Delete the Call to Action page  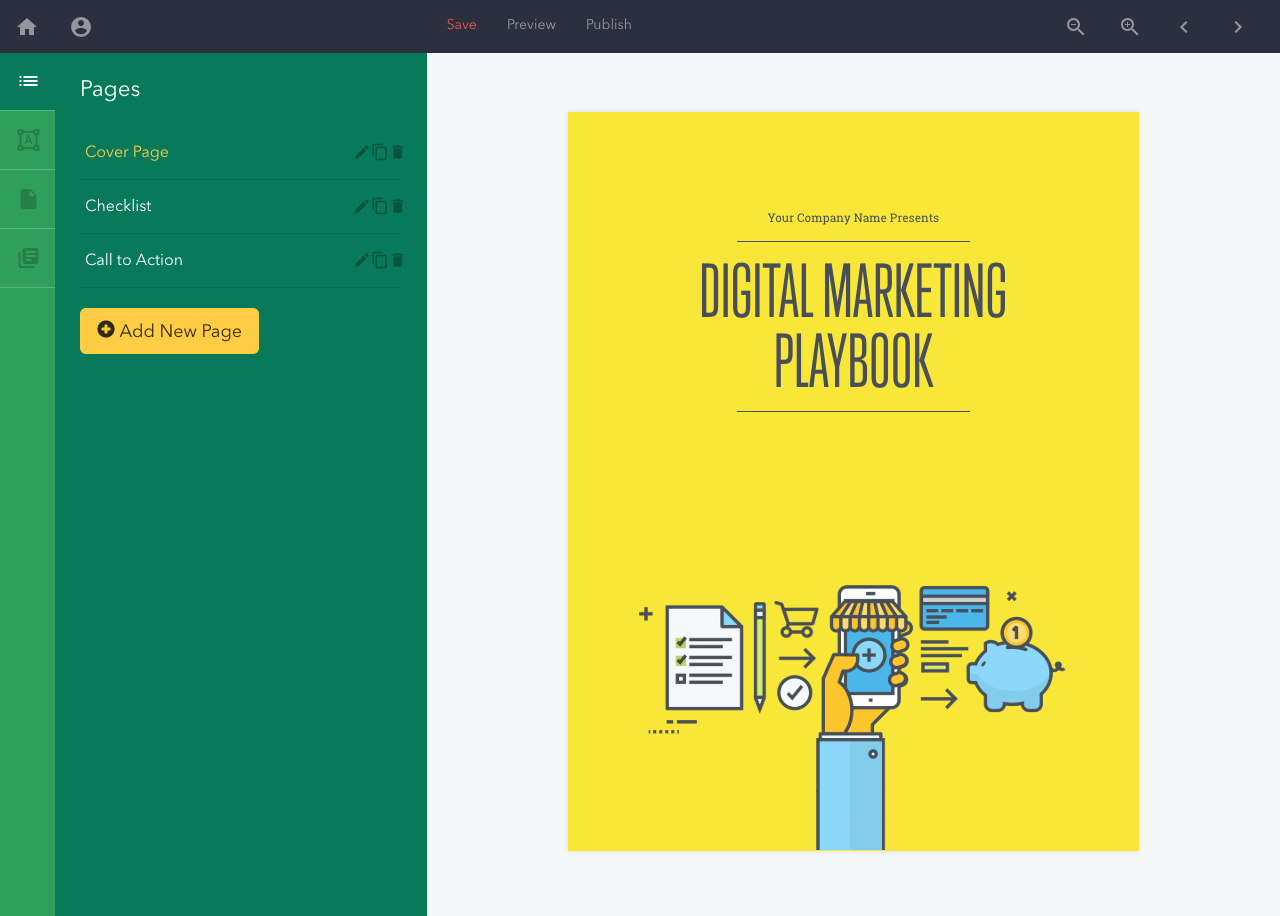click(398, 260)
